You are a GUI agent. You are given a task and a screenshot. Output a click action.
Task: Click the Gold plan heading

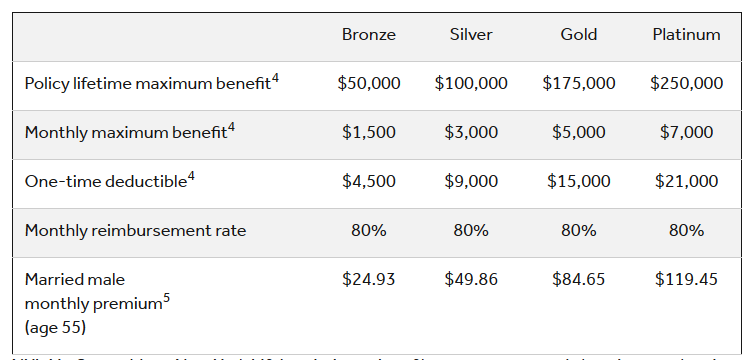pos(579,35)
